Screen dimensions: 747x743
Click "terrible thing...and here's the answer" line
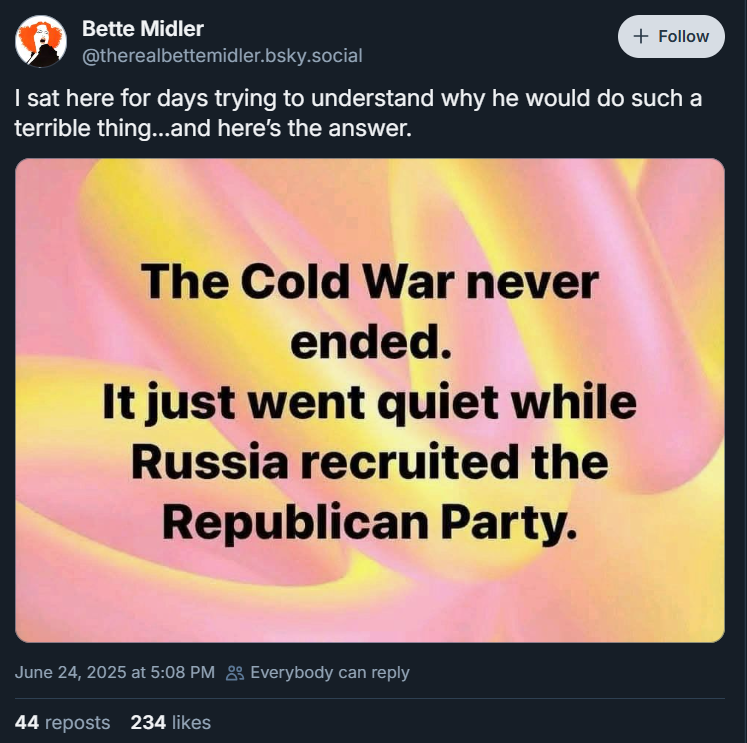tap(213, 129)
